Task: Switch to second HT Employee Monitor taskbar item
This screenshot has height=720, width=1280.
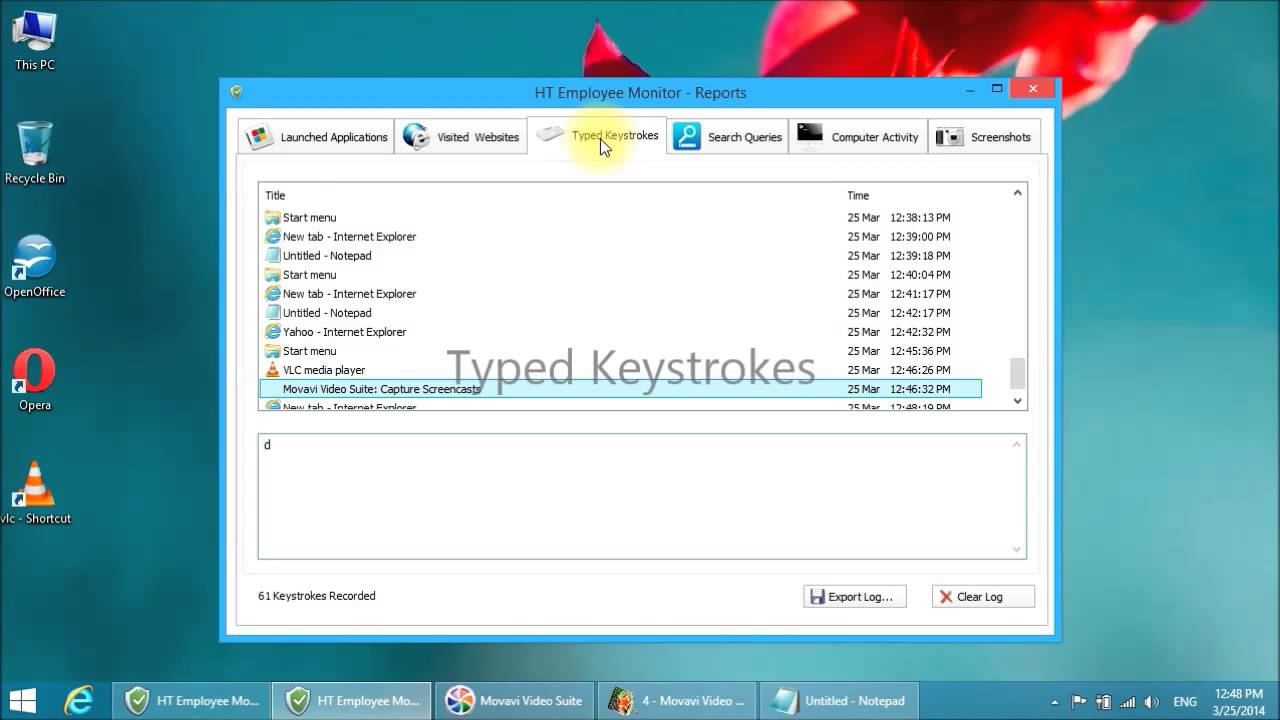Action: pos(352,701)
